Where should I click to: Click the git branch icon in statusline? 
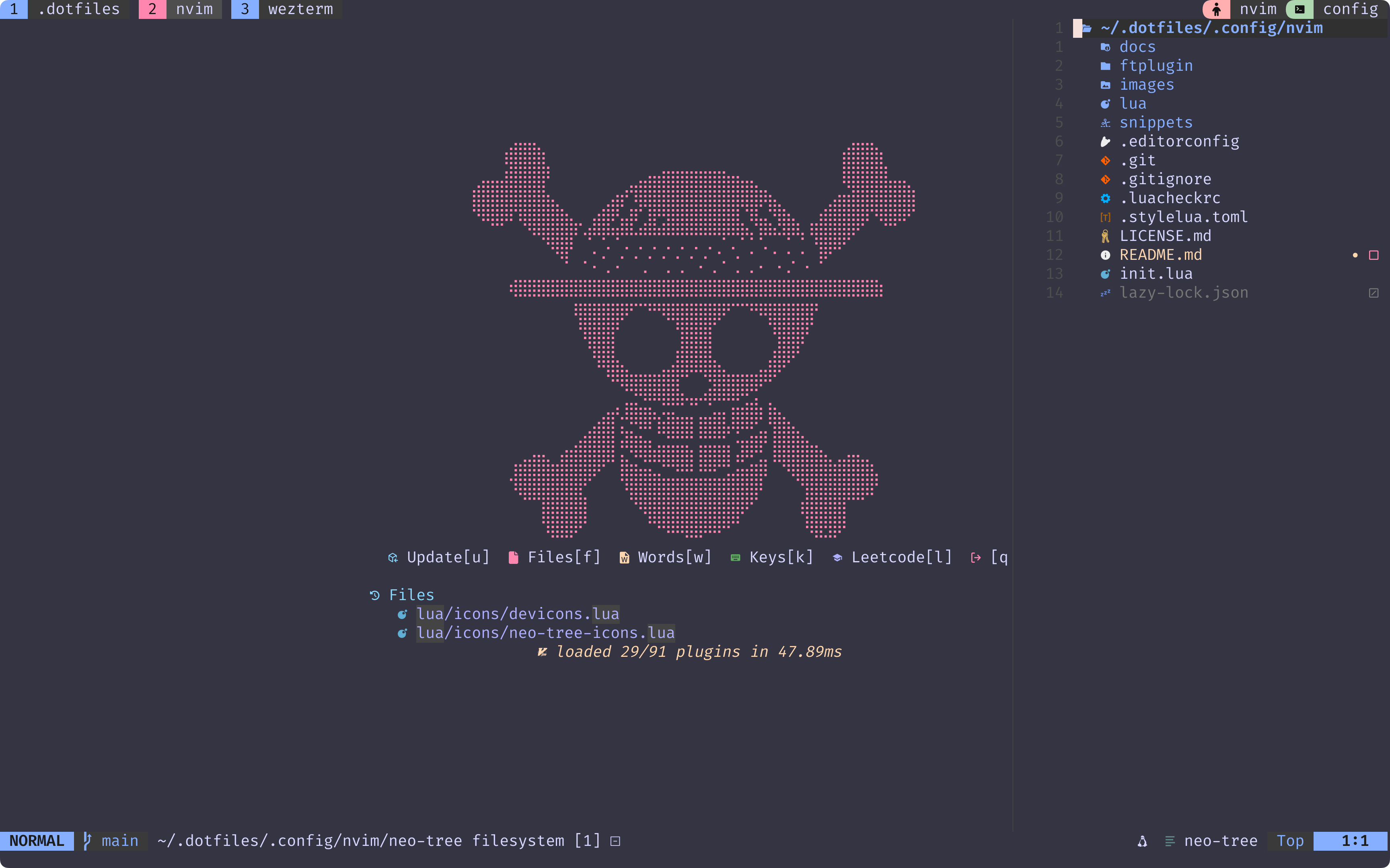87,840
